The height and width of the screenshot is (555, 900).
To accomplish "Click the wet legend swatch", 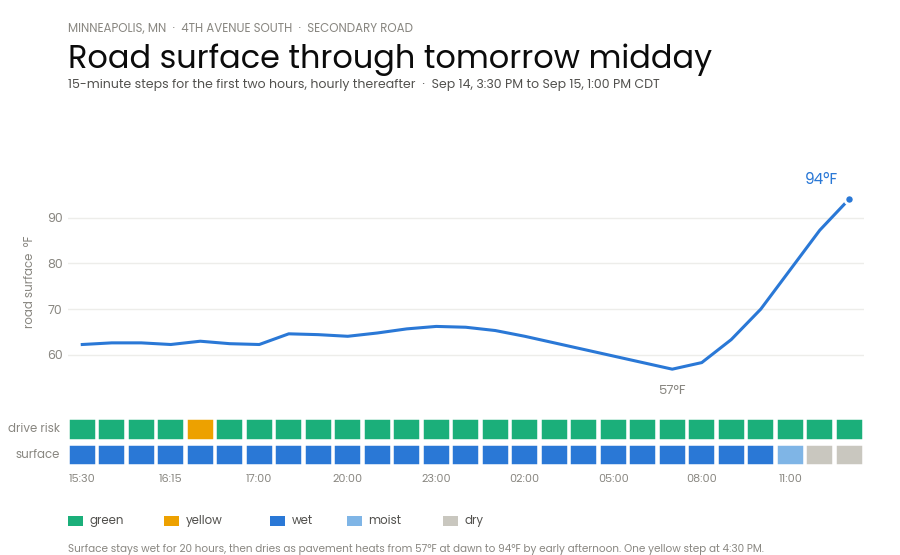I will click(x=277, y=521).
